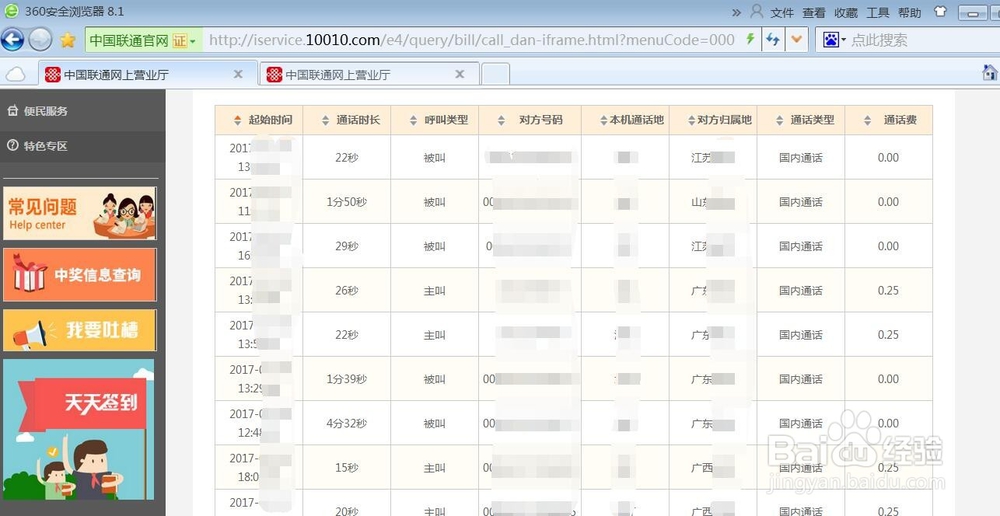
Task: Click the 天天签到 banner
Action: click(x=78, y=429)
